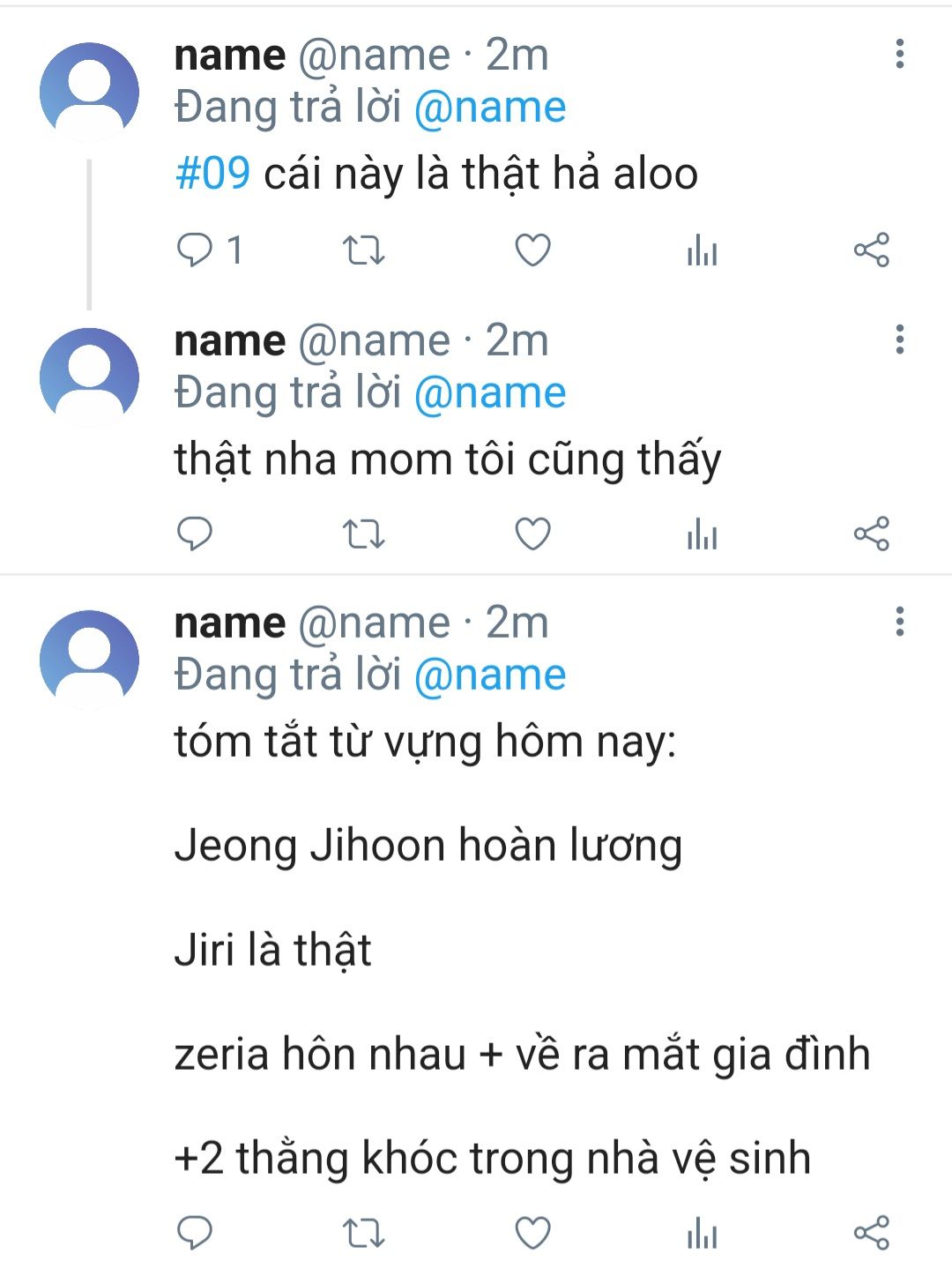View analytics of 'thật nha mom' tweet
This screenshot has height=1269, width=952.
pyautogui.click(x=702, y=534)
